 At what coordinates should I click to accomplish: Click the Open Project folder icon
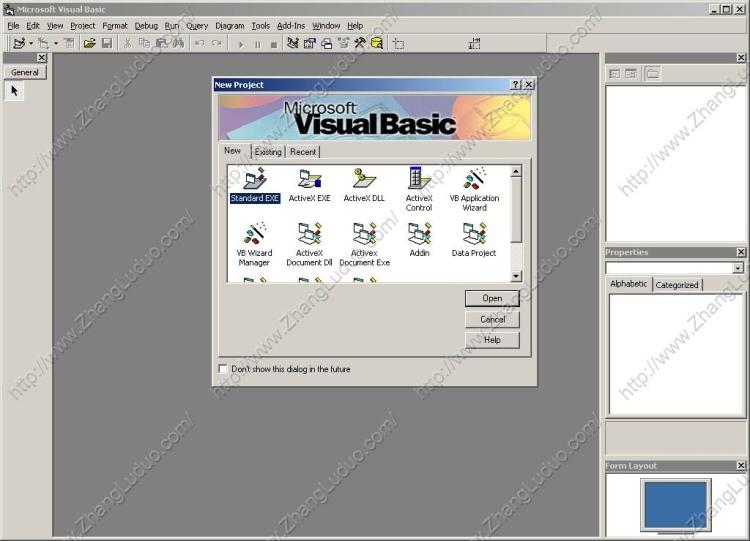pos(89,44)
